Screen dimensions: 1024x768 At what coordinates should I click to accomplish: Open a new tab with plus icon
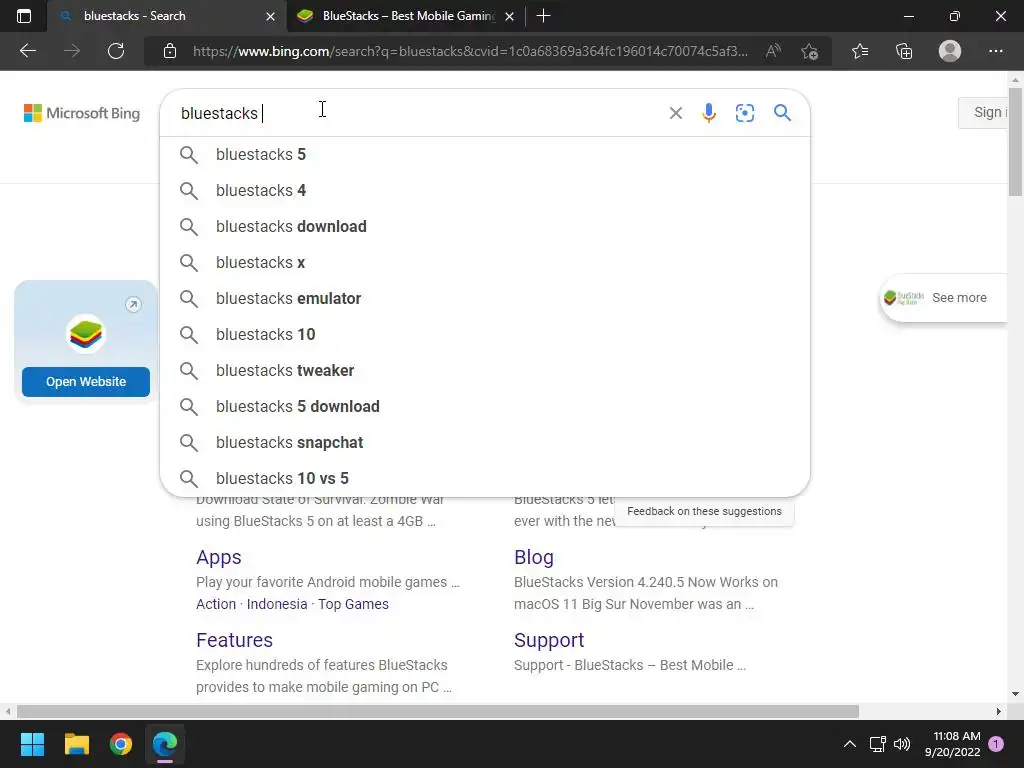(543, 16)
